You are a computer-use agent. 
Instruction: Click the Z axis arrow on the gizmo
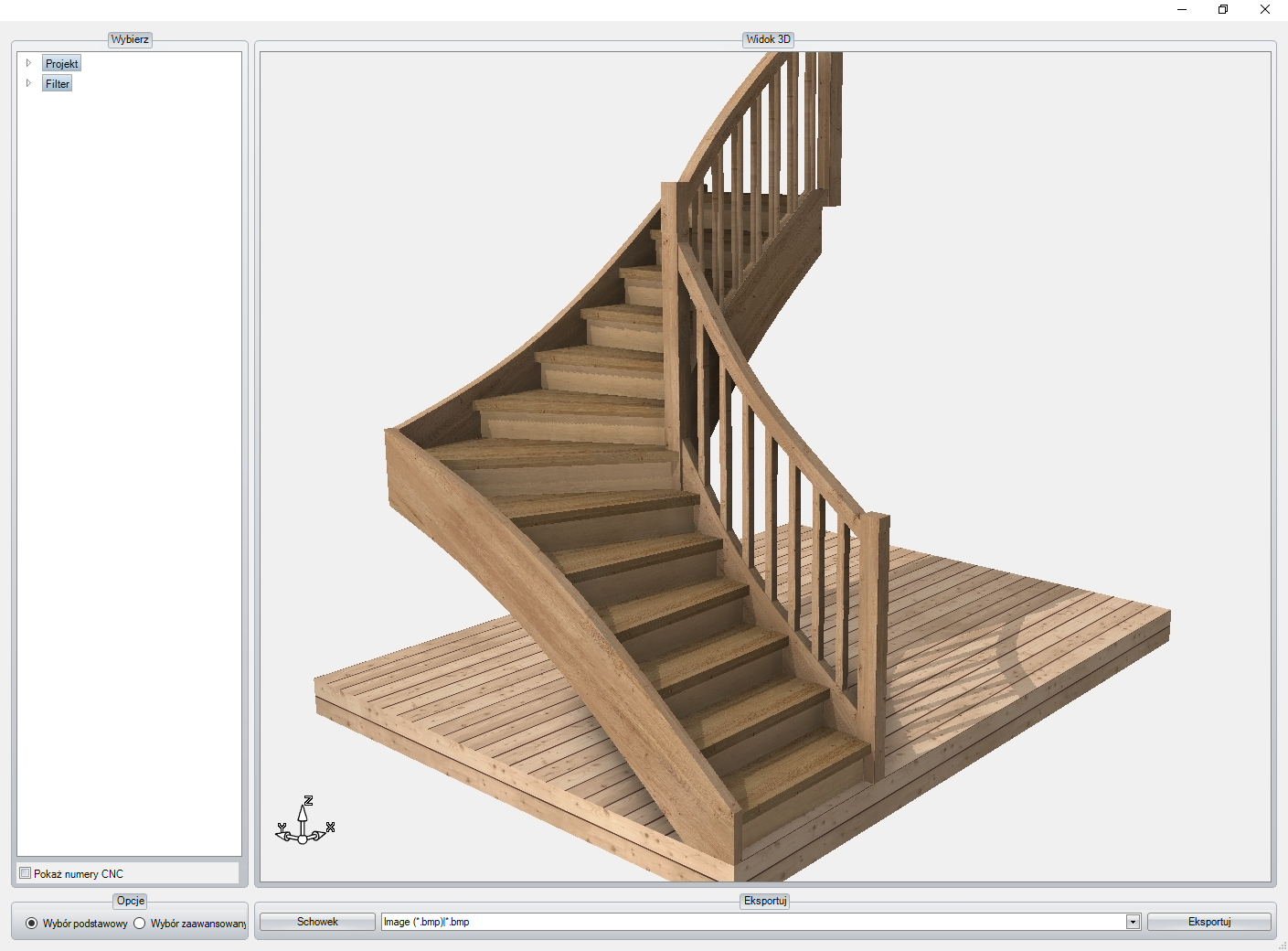(303, 811)
